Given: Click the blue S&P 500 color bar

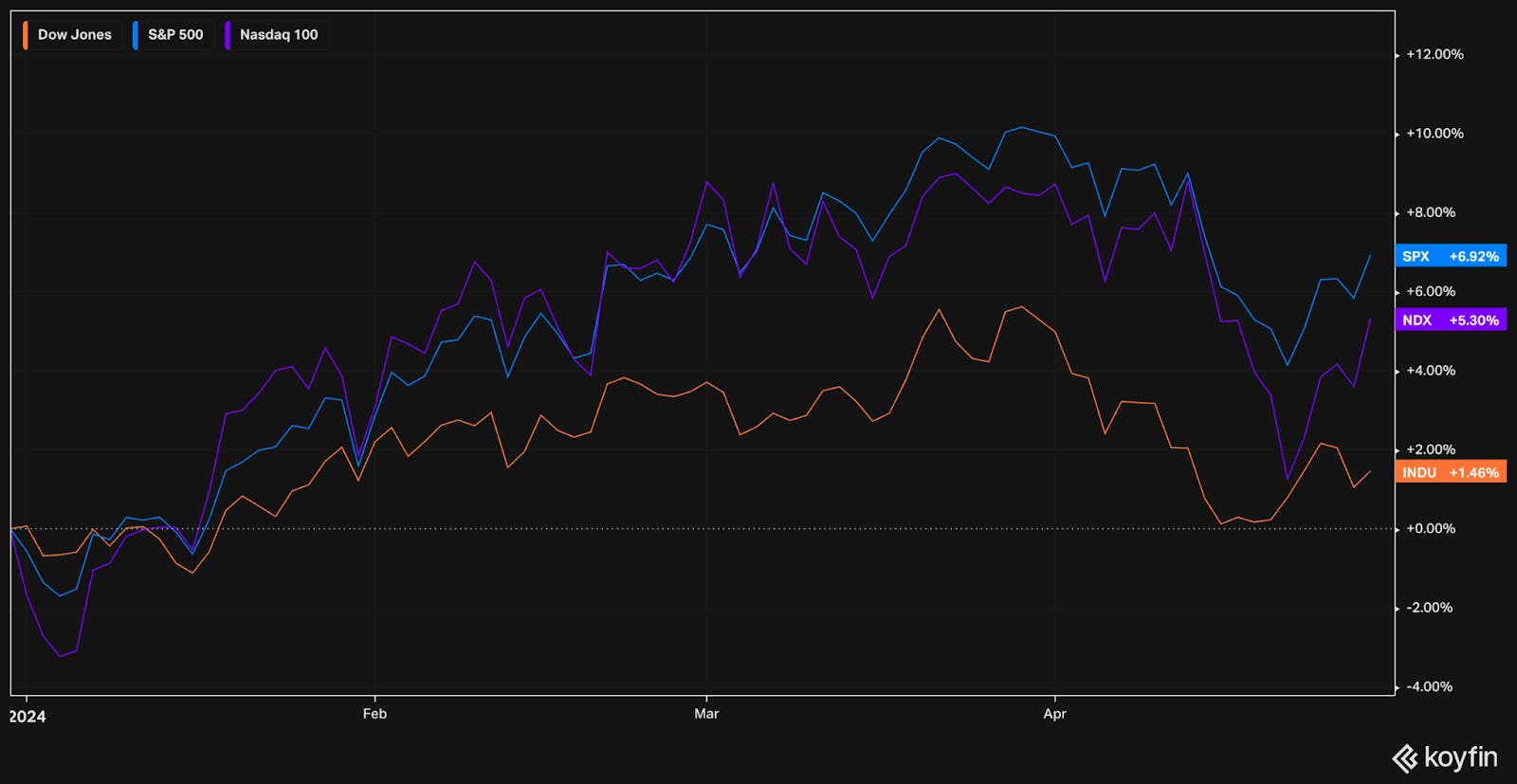Looking at the screenshot, I should 136,35.
